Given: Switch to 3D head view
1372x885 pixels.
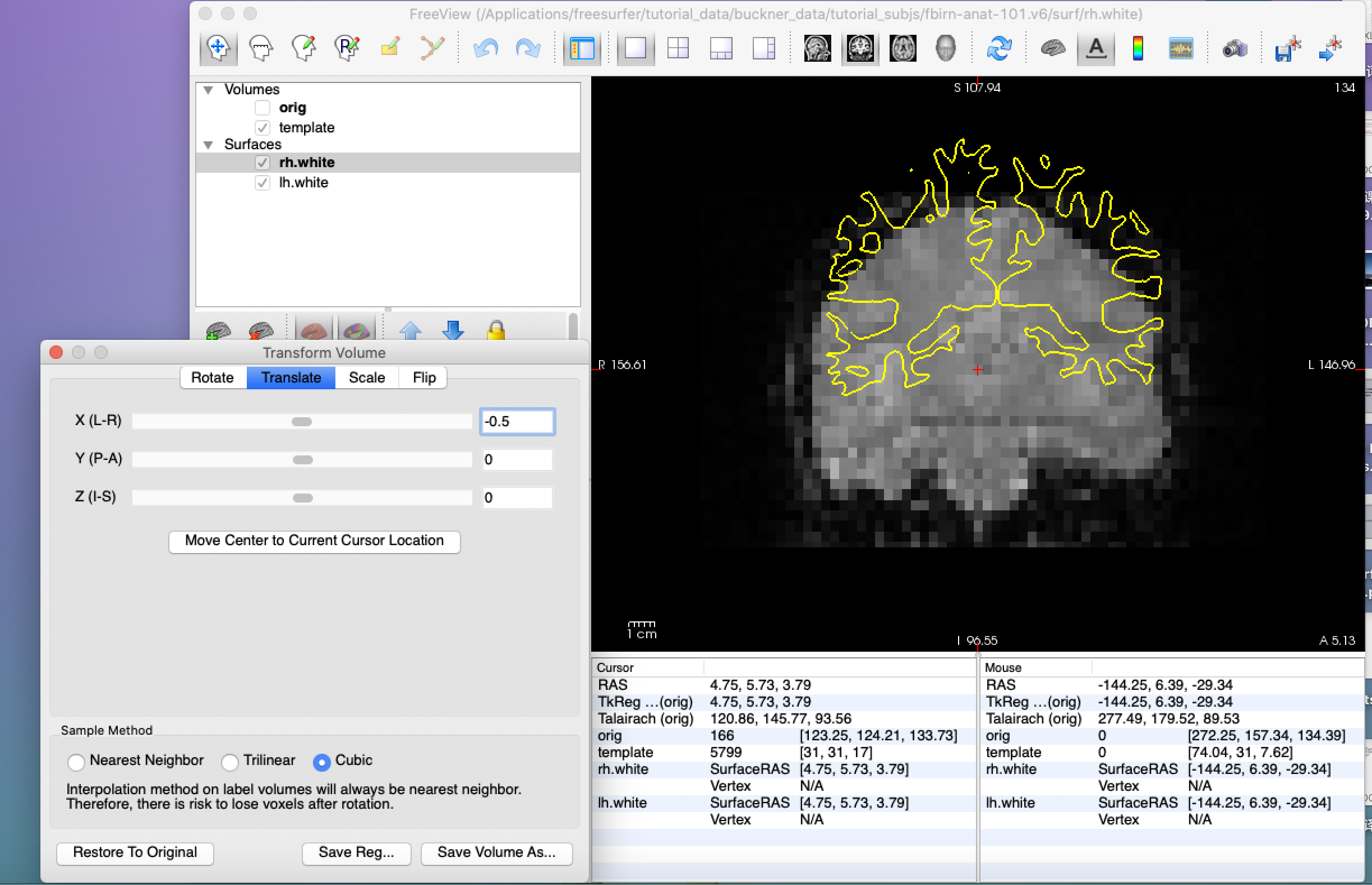Looking at the screenshot, I should tap(945, 48).
